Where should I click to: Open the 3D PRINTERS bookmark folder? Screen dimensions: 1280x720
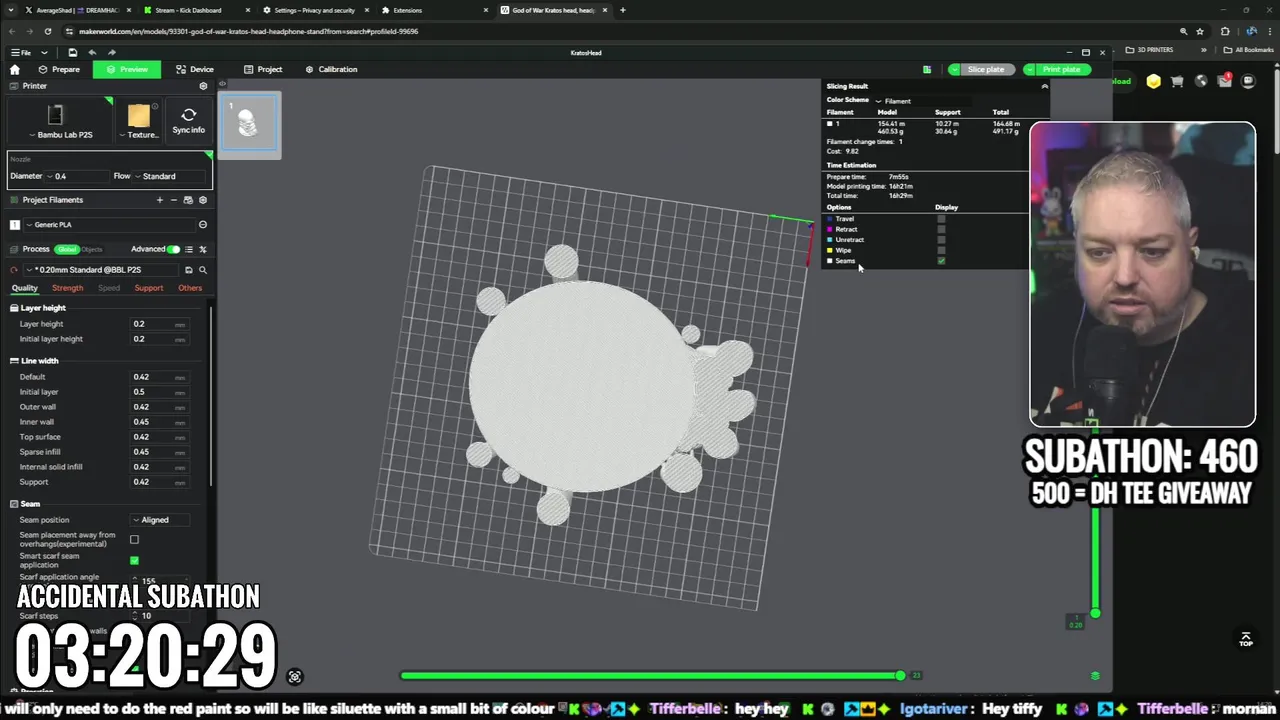coord(1149,50)
